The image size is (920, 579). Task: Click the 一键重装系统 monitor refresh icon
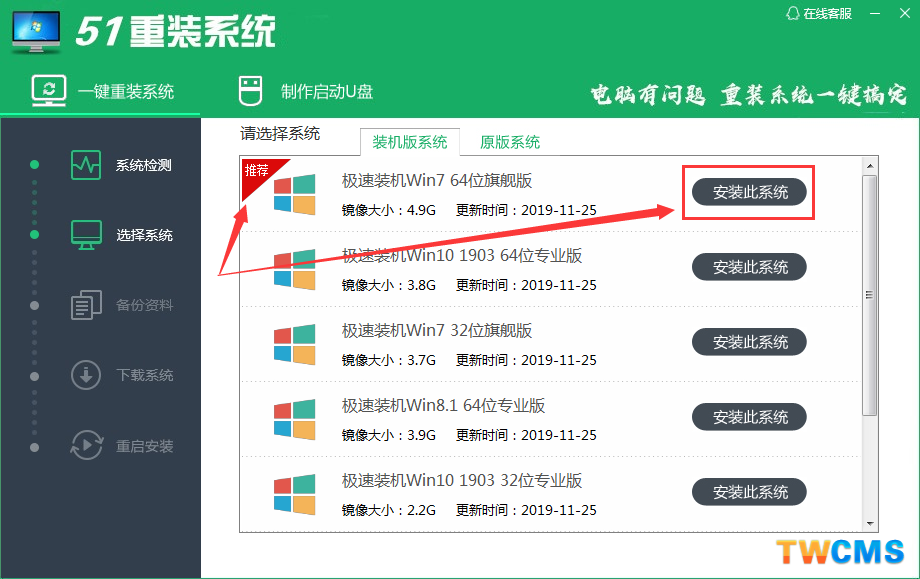point(49,91)
